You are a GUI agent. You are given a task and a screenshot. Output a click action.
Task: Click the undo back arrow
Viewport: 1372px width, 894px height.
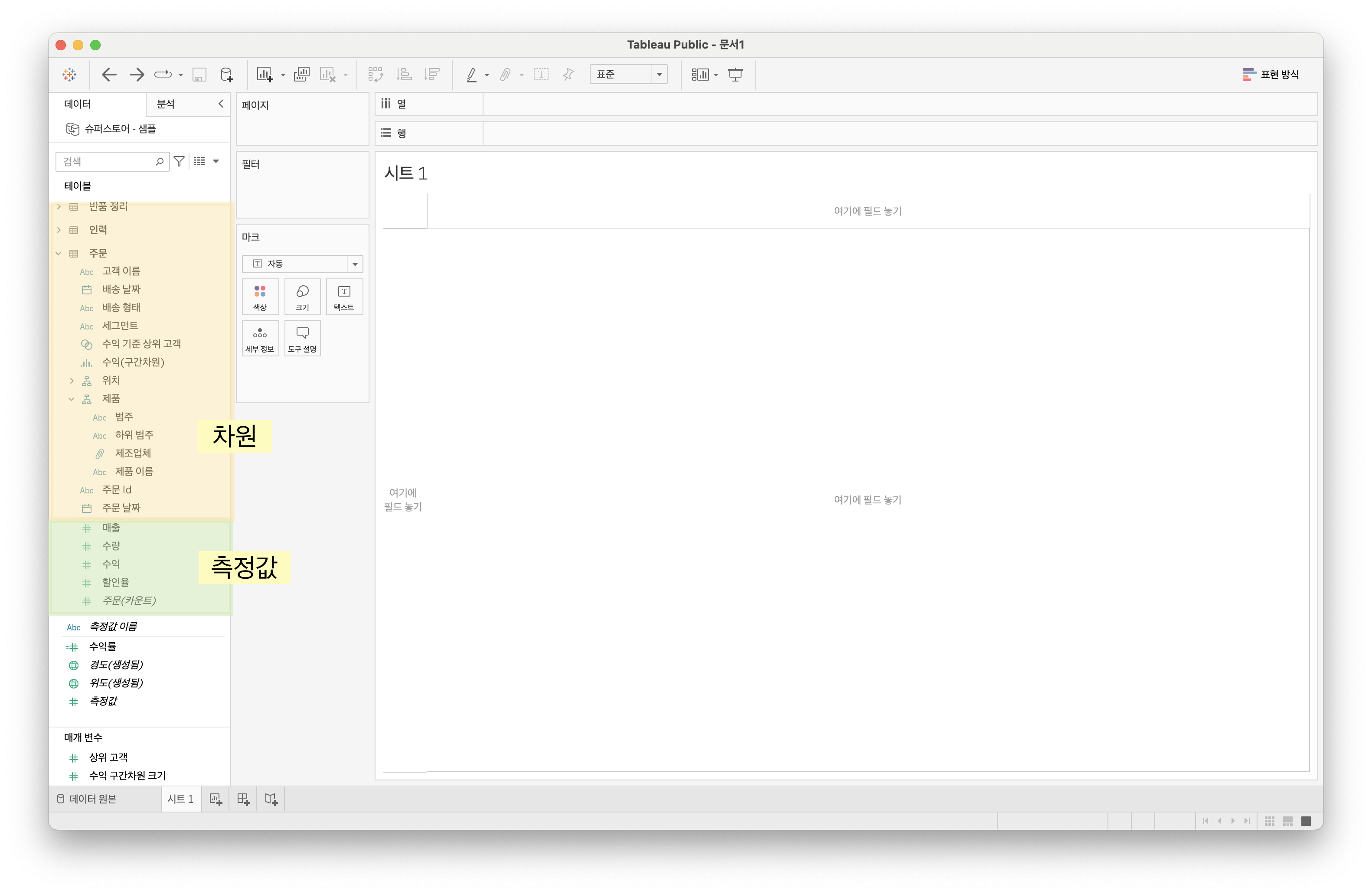pyautogui.click(x=109, y=75)
